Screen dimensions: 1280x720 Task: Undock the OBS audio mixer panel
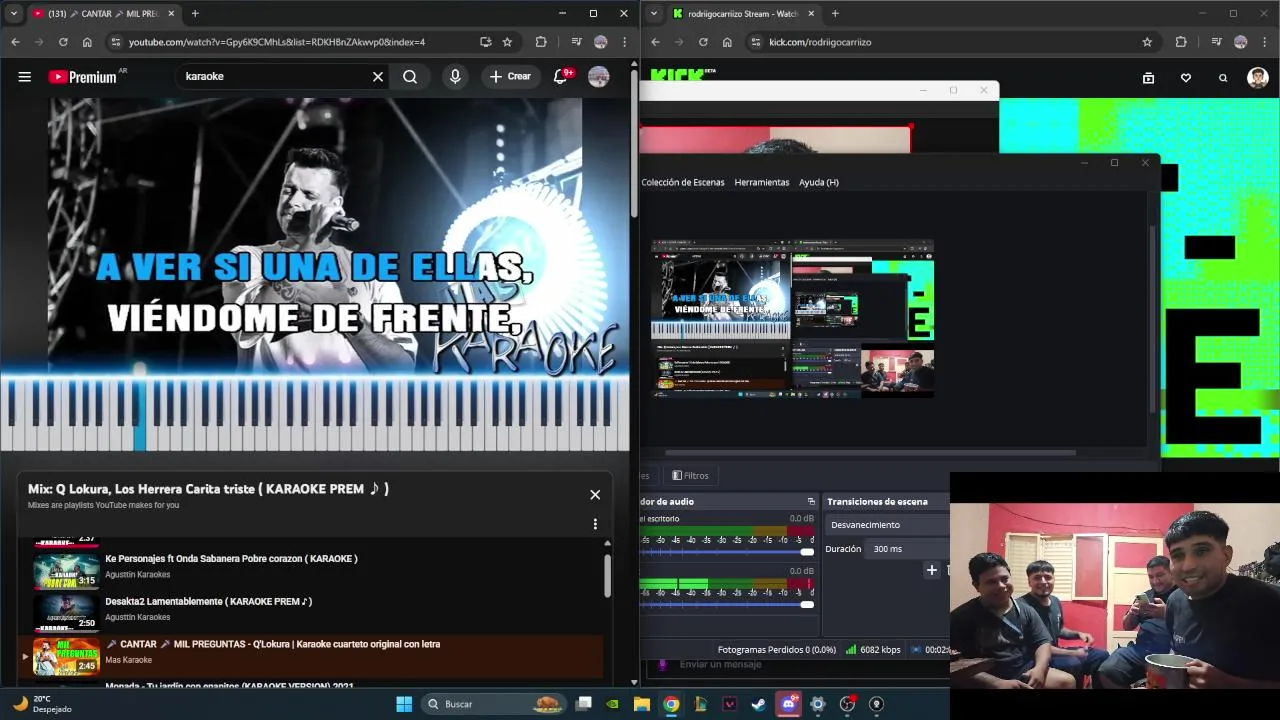point(811,501)
